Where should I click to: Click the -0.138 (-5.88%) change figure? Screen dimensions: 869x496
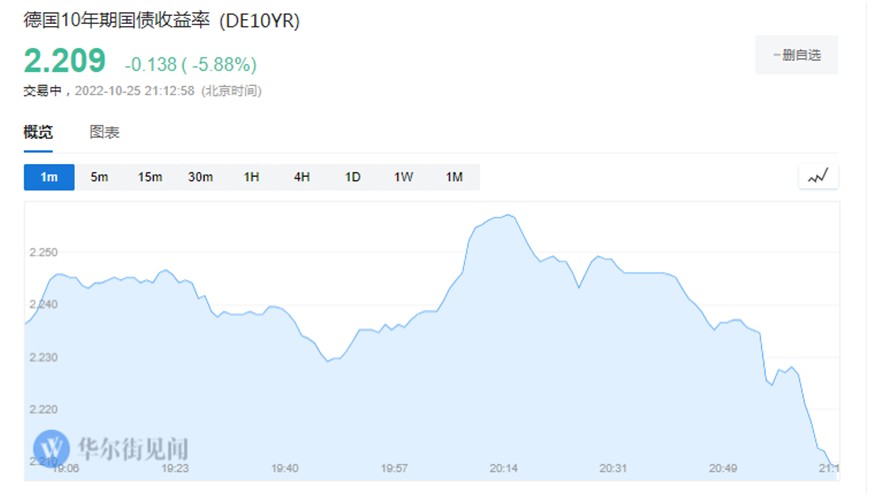(x=190, y=64)
